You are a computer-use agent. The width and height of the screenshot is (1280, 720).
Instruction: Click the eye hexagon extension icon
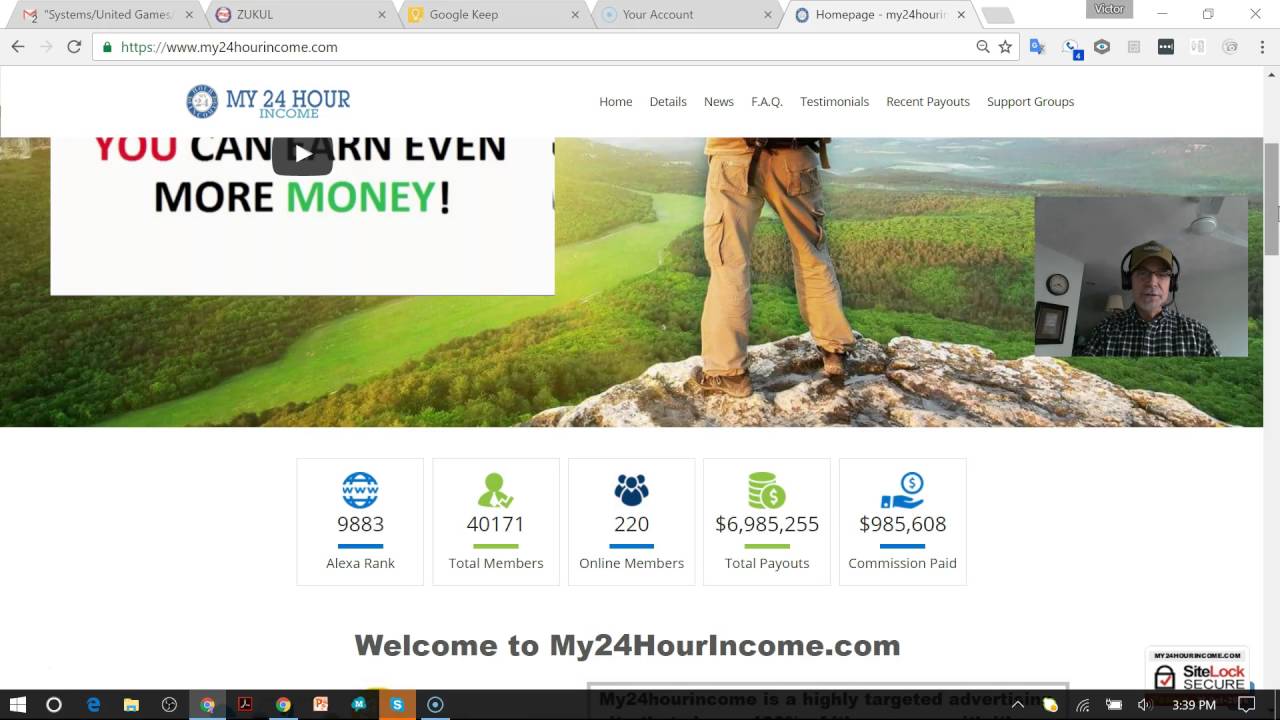(x=1102, y=47)
